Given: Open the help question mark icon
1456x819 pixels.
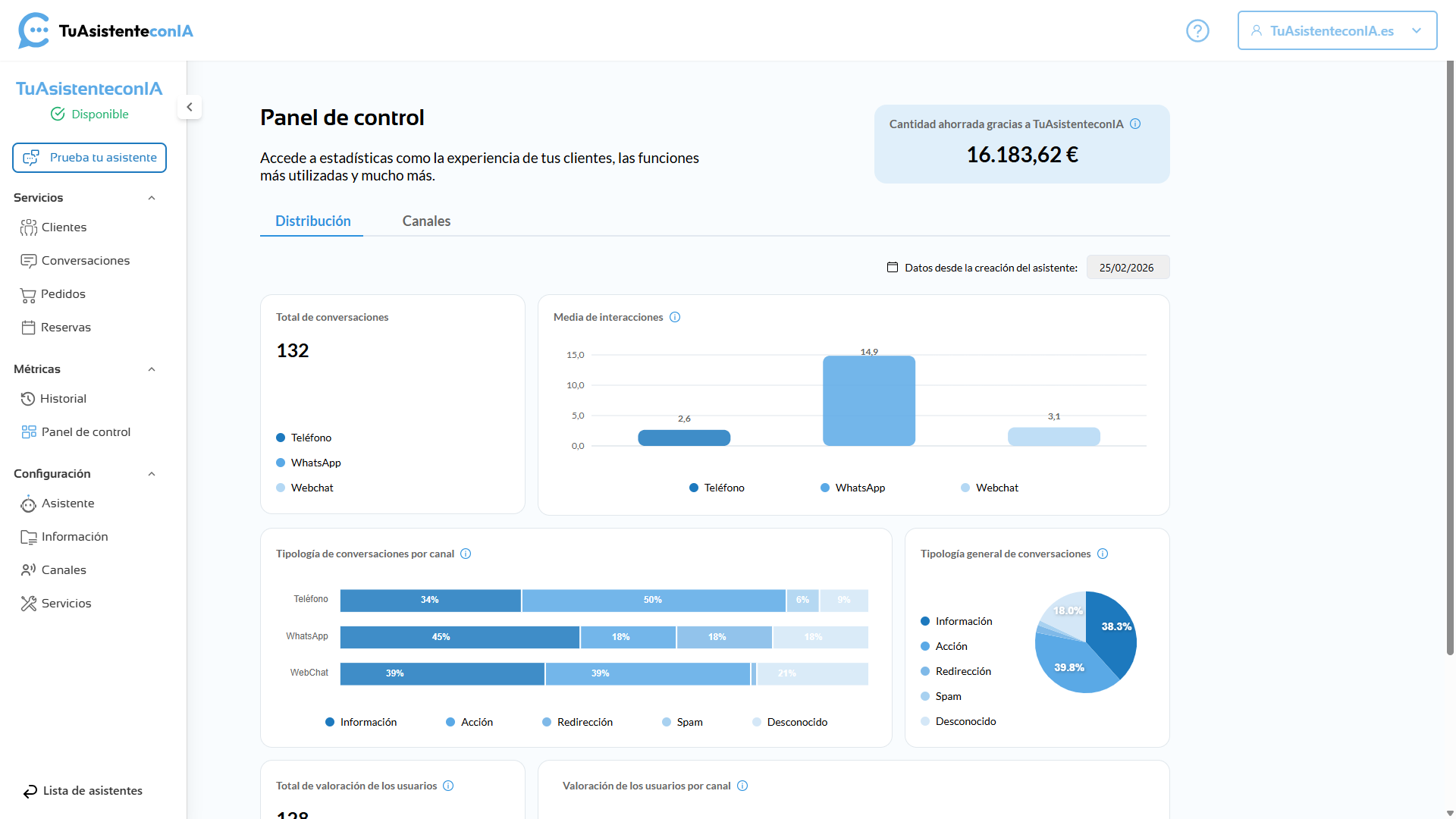Looking at the screenshot, I should pos(1197,31).
